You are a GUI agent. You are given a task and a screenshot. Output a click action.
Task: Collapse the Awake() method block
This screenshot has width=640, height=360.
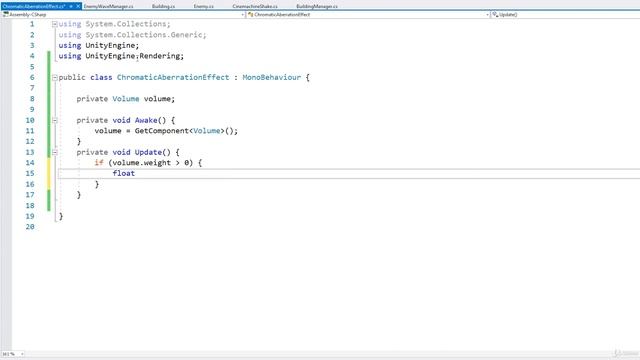point(54,120)
